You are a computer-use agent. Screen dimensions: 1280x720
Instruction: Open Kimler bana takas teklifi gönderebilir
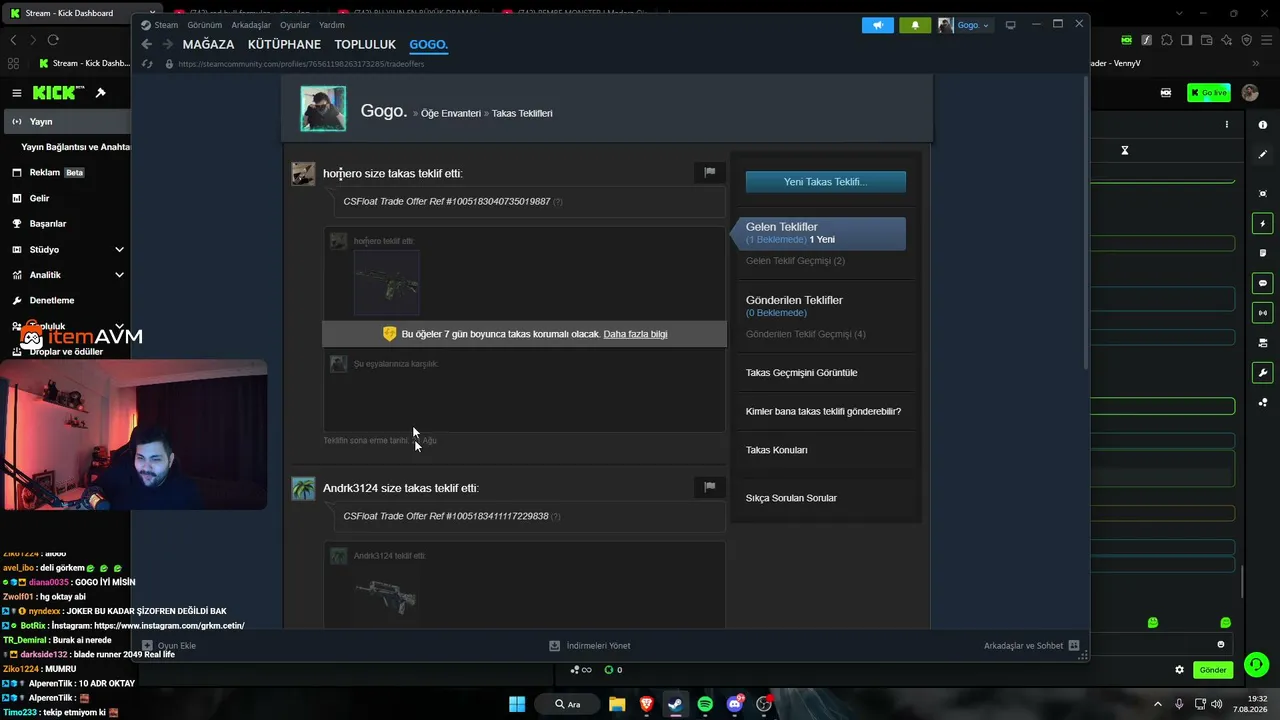[823, 411]
